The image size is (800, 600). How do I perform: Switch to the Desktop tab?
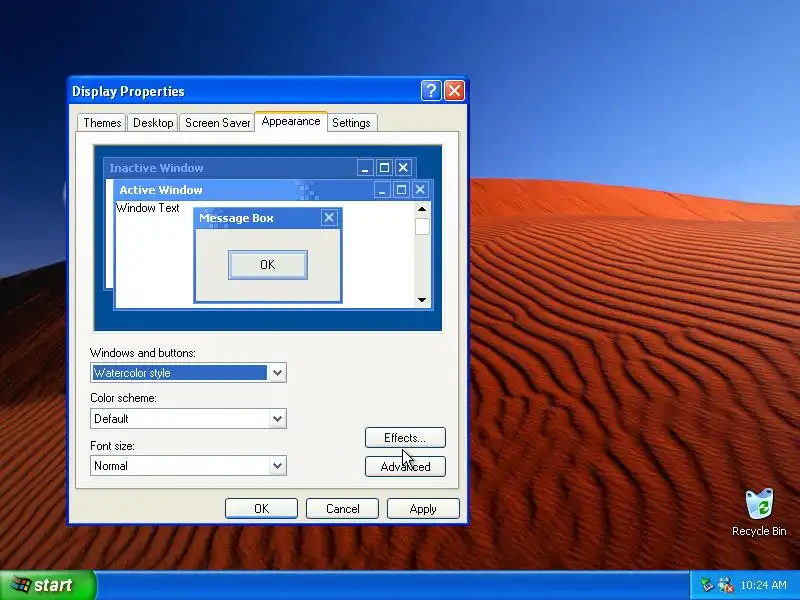click(x=153, y=123)
